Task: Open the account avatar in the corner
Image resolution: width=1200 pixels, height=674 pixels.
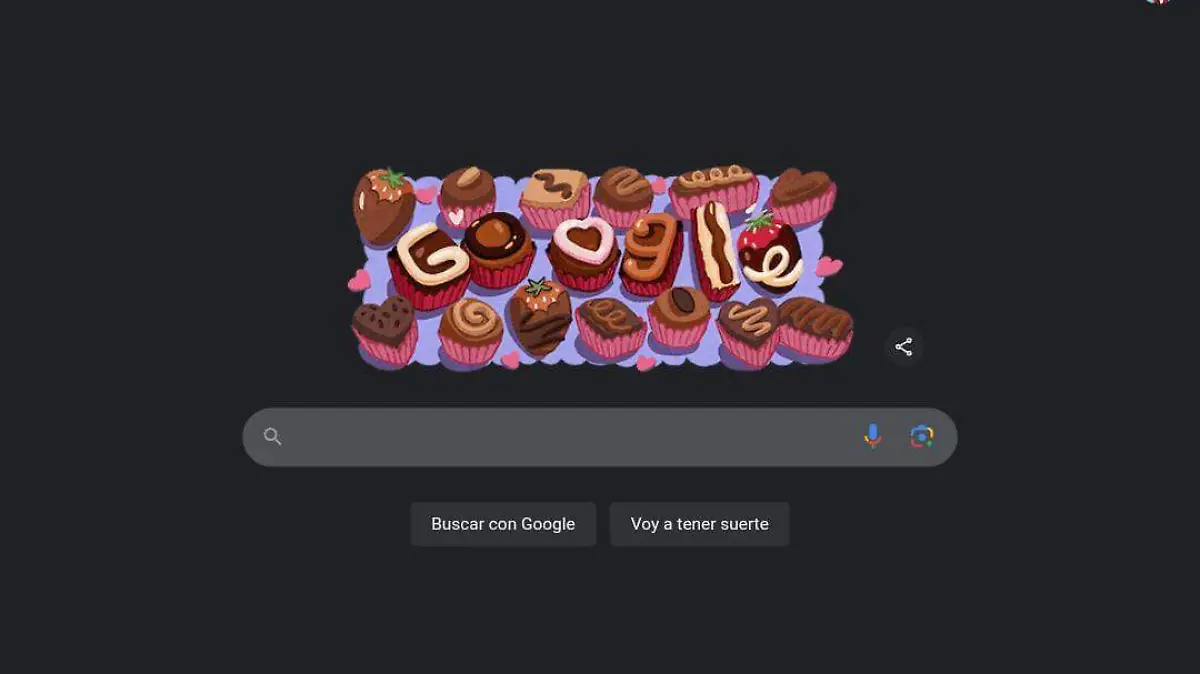Action: coord(1158,3)
